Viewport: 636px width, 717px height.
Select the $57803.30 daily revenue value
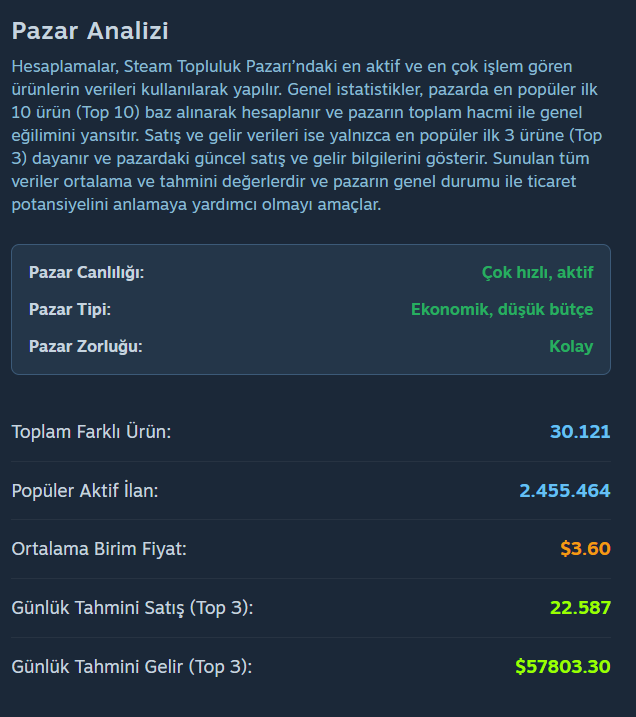click(x=562, y=667)
